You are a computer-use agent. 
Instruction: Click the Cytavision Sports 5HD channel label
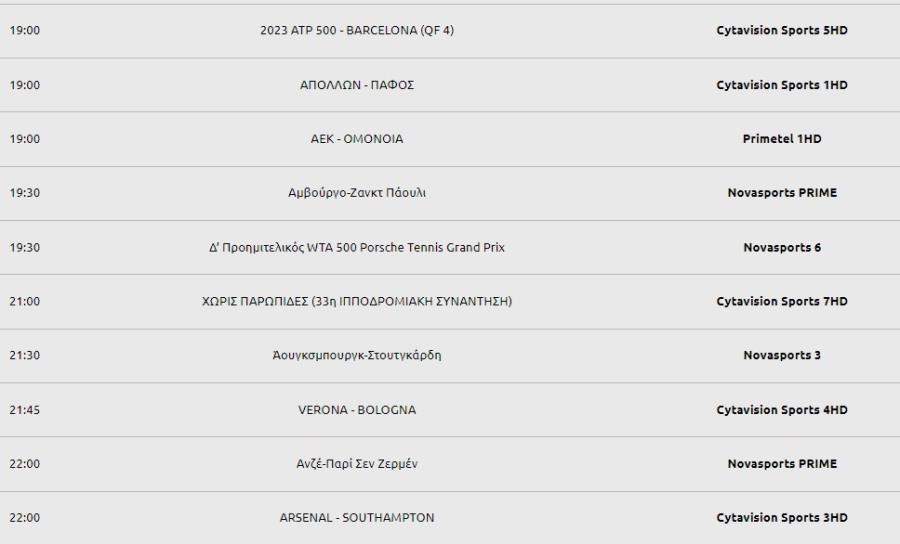[x=782, y=30]
